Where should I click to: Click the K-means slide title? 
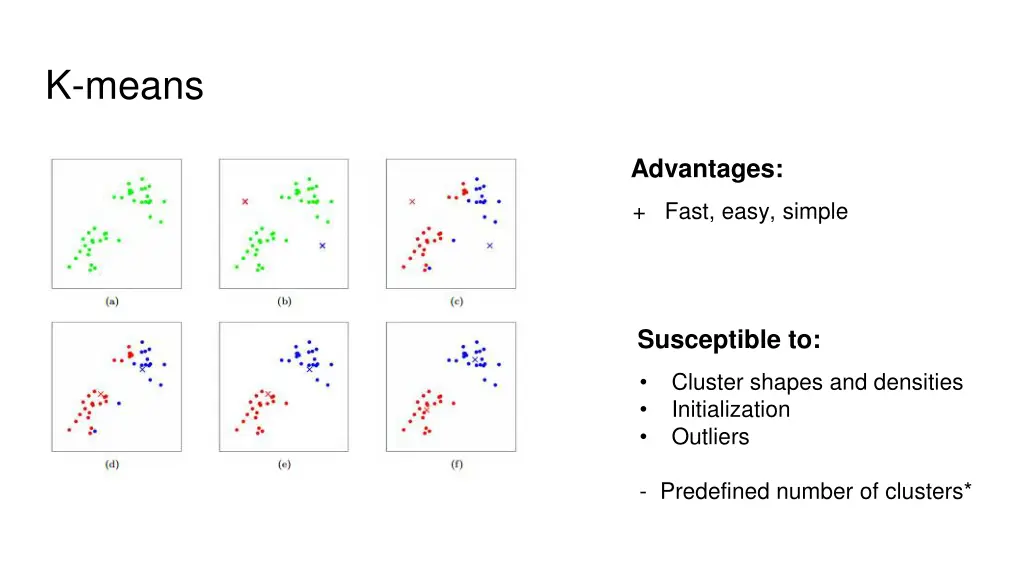tap(124, 86)
